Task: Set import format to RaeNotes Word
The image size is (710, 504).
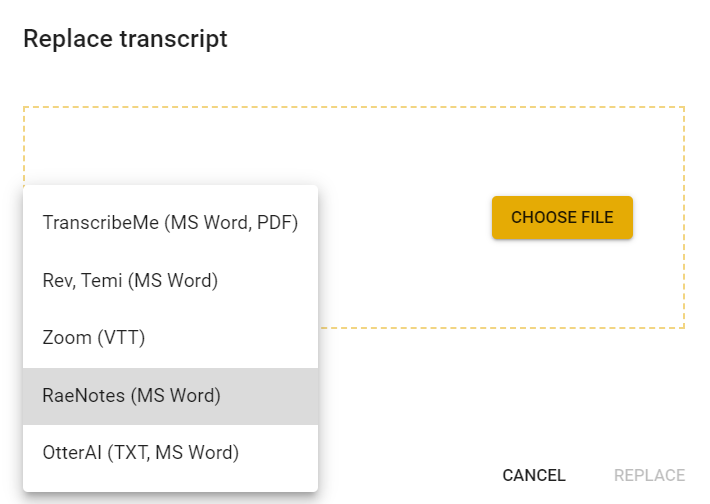Action: [170, 396]
